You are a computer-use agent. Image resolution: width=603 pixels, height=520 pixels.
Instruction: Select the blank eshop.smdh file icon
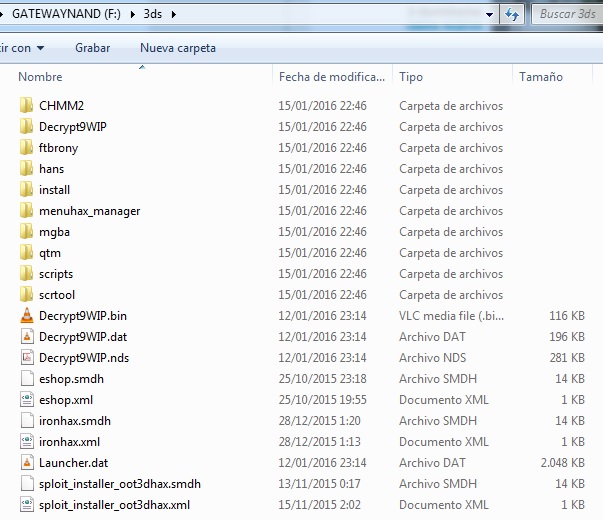click(27, 378)
